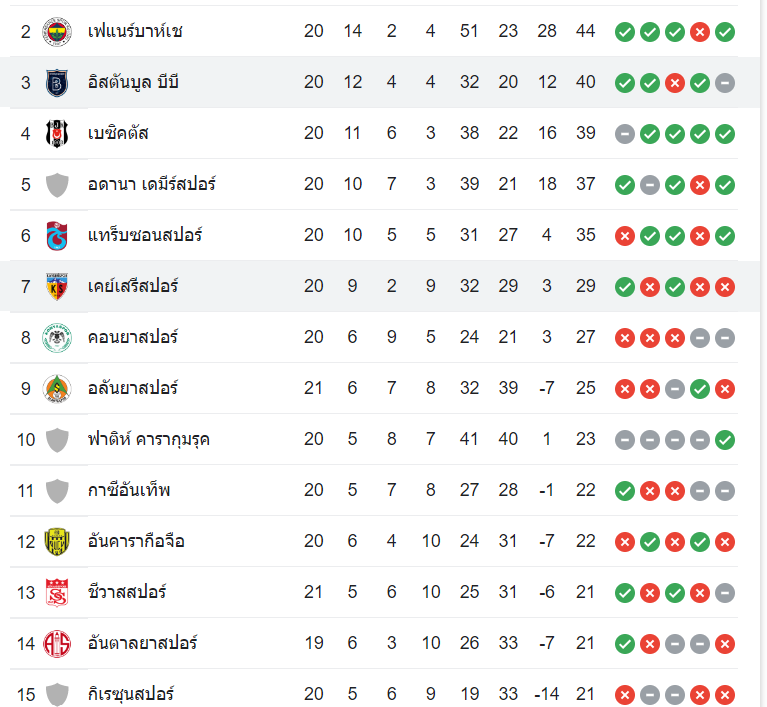767x707 pixels.
Task: Open the แทร็บซอนสปอร์ team page
Action: point(145,235)
